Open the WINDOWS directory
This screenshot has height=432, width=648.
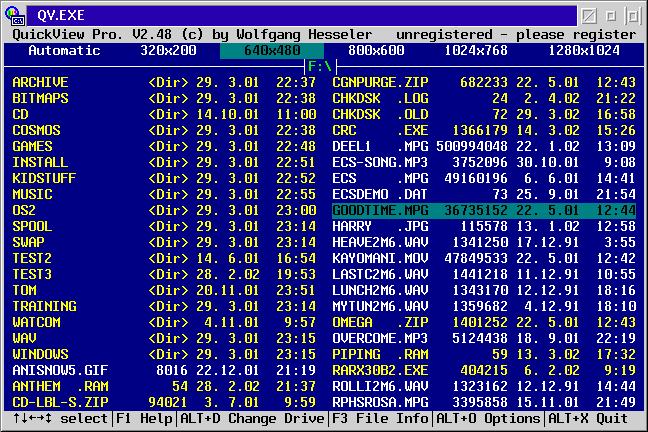click(164, 354)
